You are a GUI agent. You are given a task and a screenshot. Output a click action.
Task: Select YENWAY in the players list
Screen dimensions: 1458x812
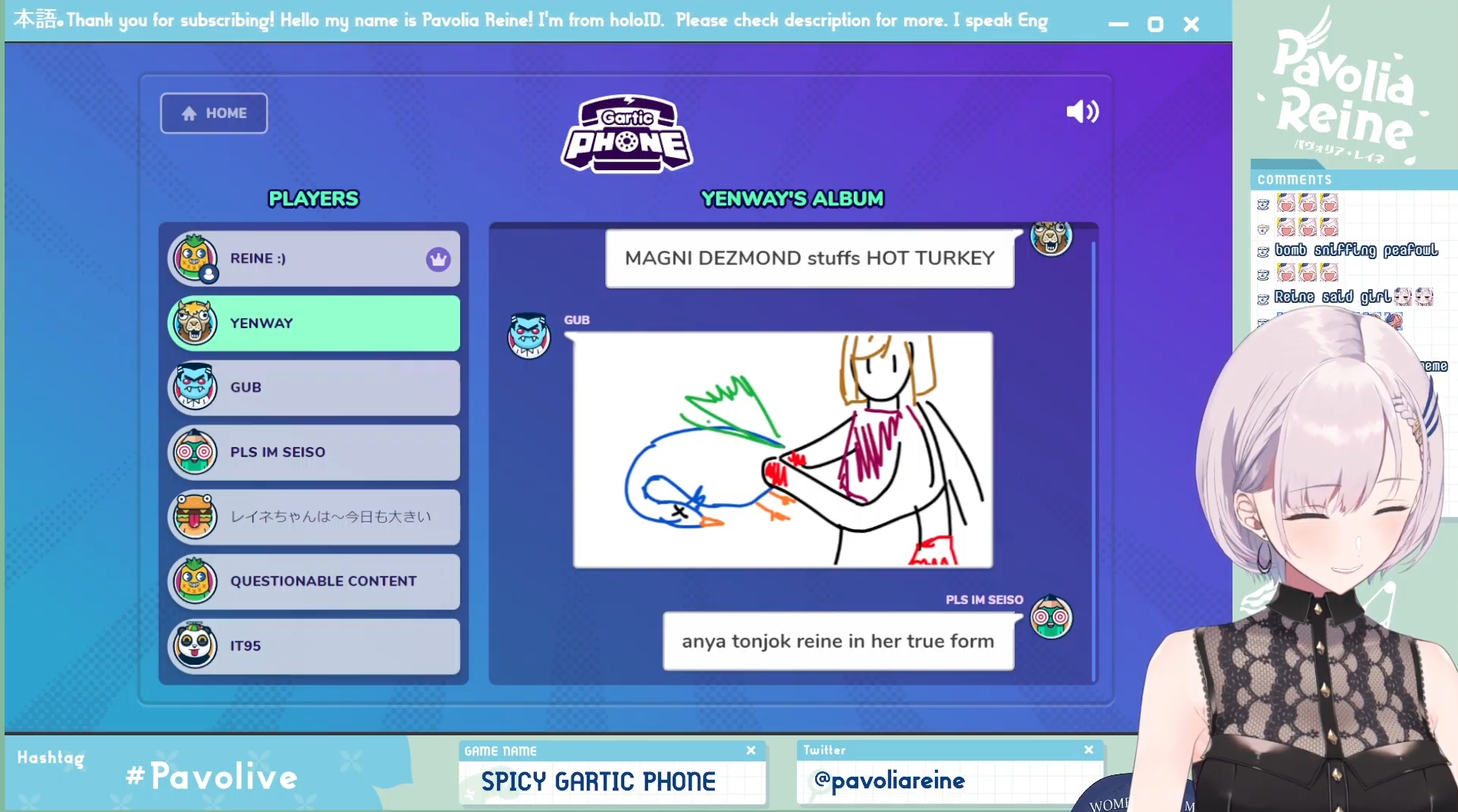pos(314,323)
